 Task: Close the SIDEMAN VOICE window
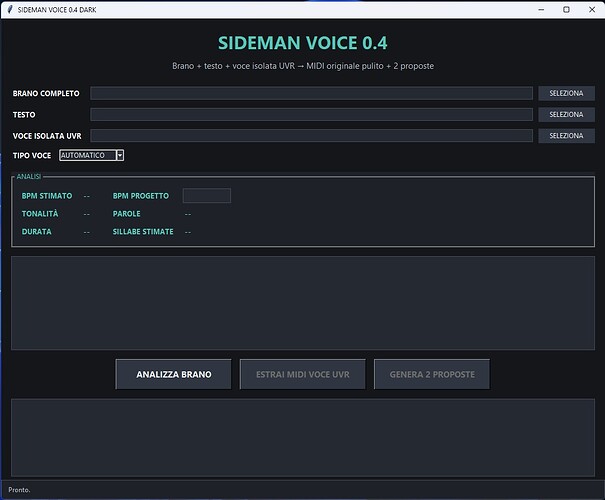click(x=592, y=10)
